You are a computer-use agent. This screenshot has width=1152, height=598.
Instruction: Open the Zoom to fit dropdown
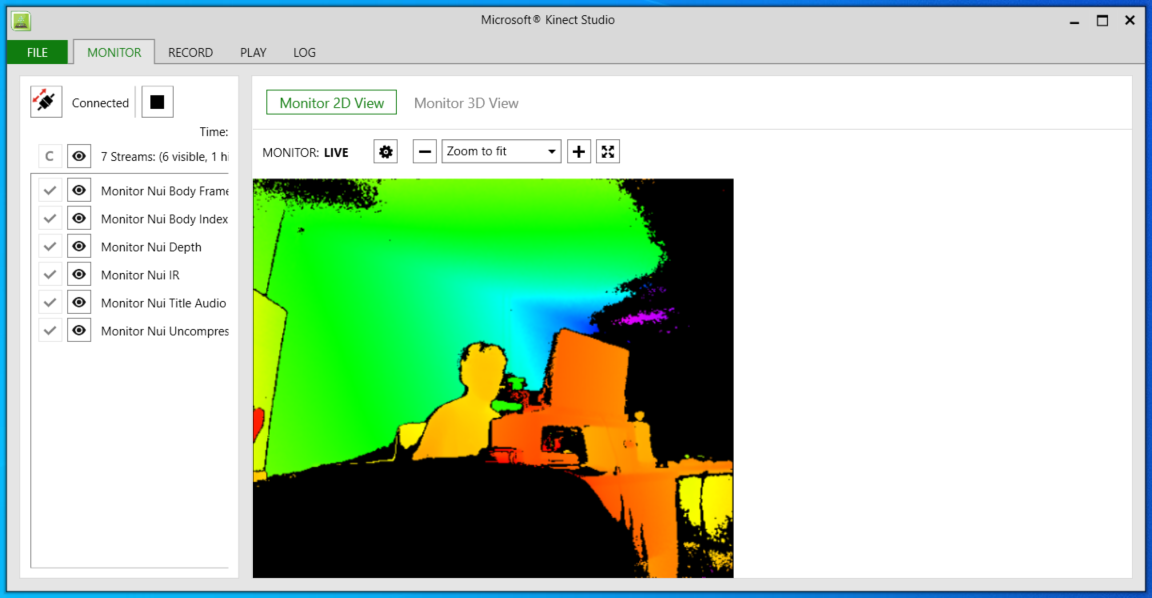point(501,151)
